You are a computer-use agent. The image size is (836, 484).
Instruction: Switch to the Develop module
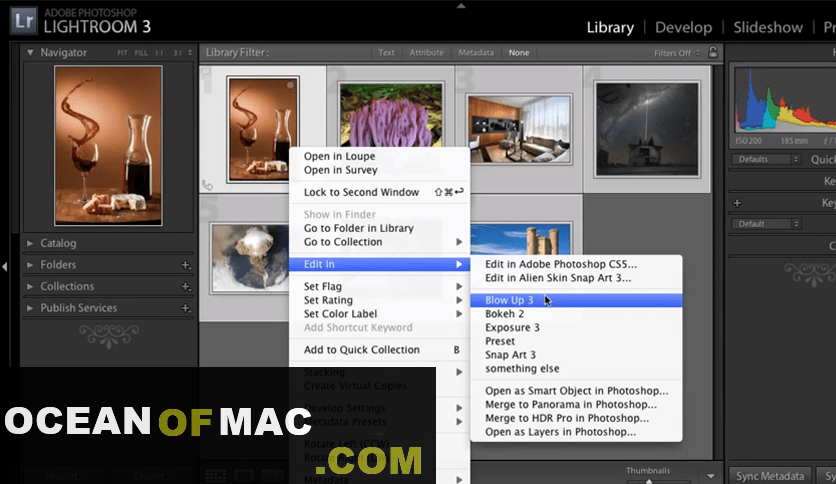click(x=684, y=27)
